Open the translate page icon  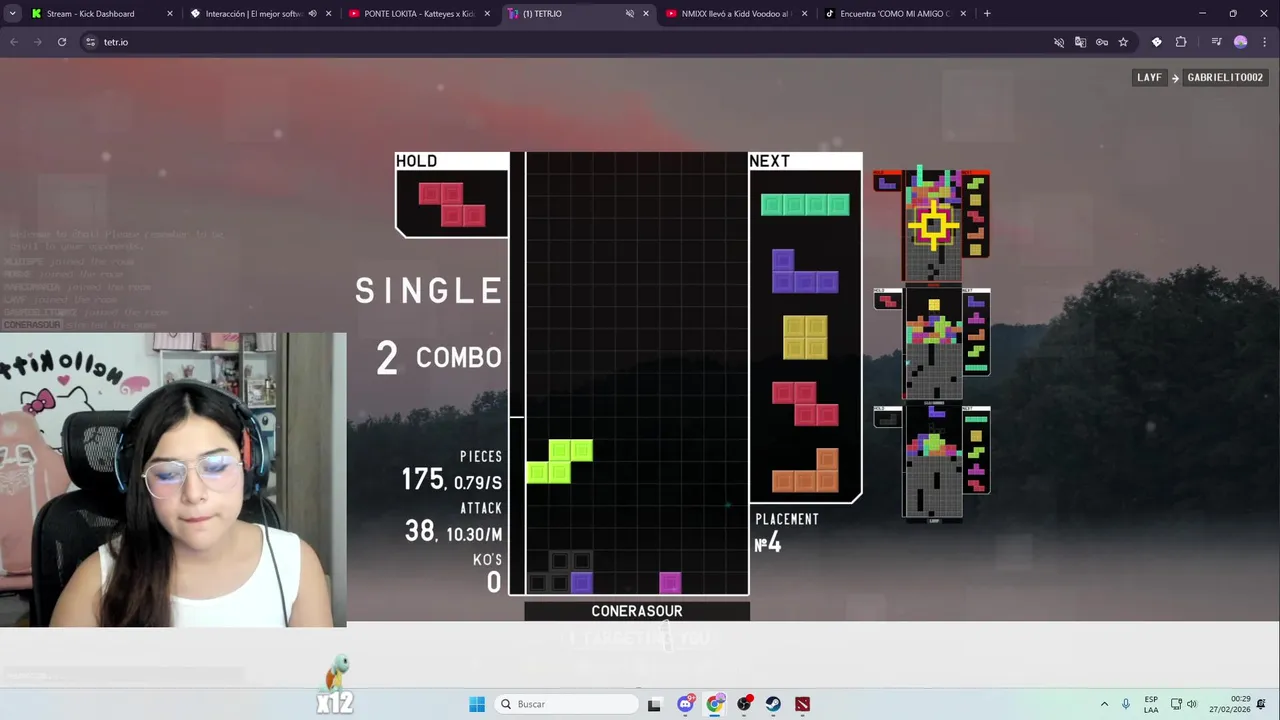pyautogui.click(x=1080, y=42)
